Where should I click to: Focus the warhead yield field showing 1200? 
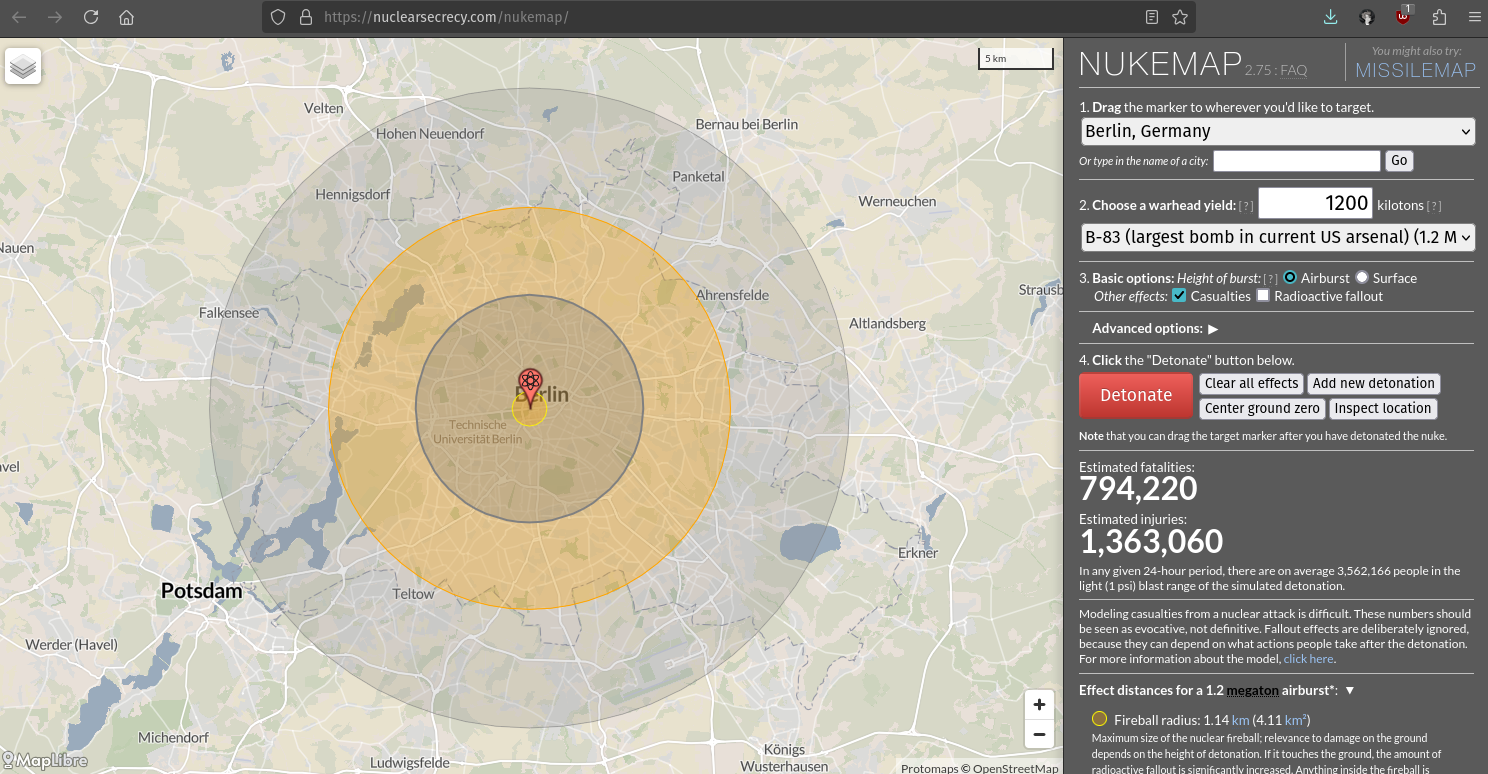(1315, 203)
